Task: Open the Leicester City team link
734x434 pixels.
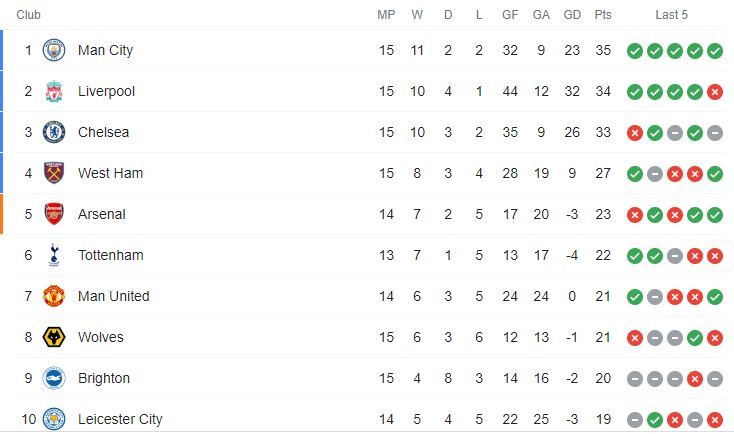Action: click(119, 419)
